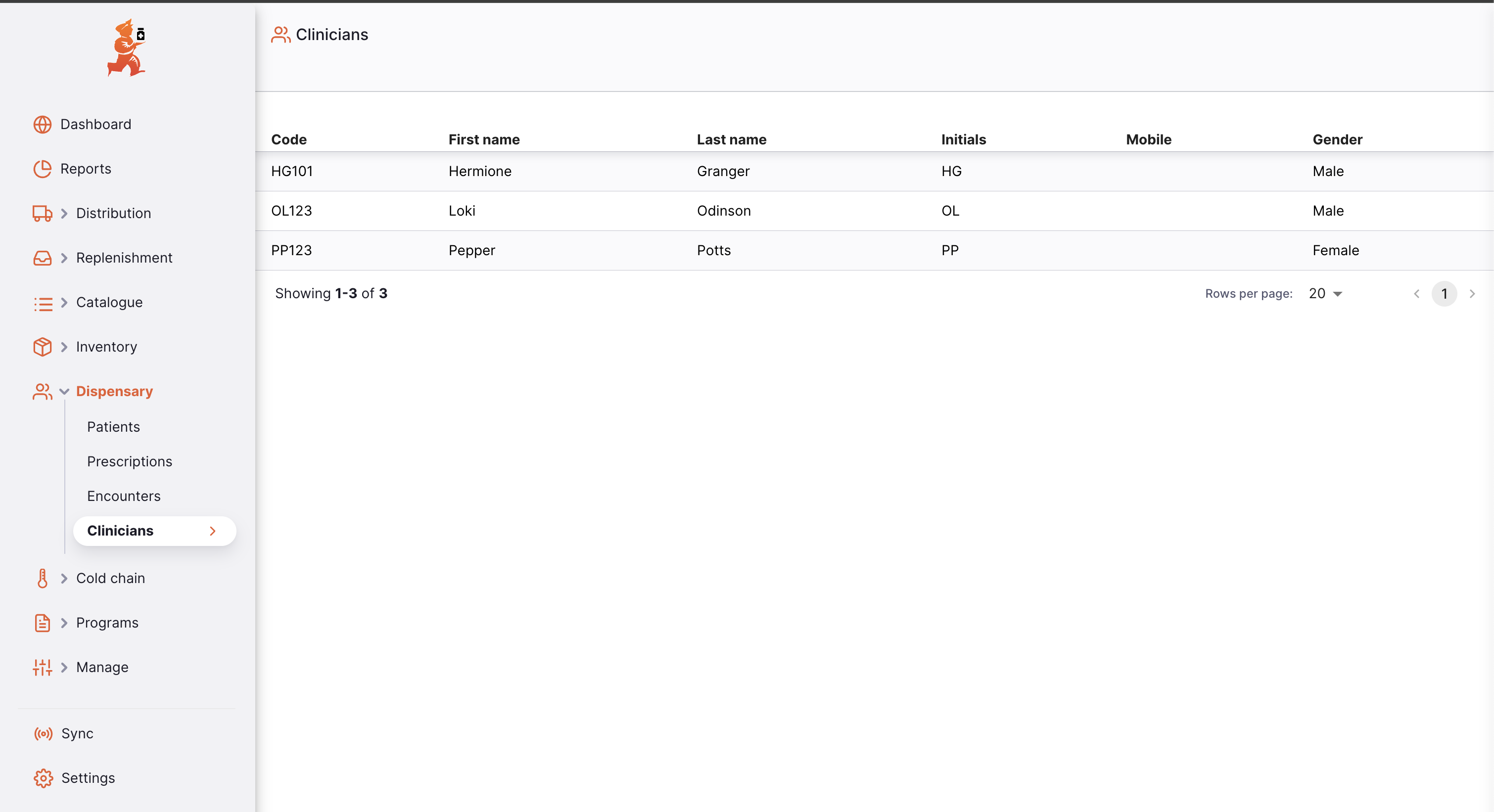Click the Clinicians page header icon
1494x812 pixels.
(x=280, y=35)
